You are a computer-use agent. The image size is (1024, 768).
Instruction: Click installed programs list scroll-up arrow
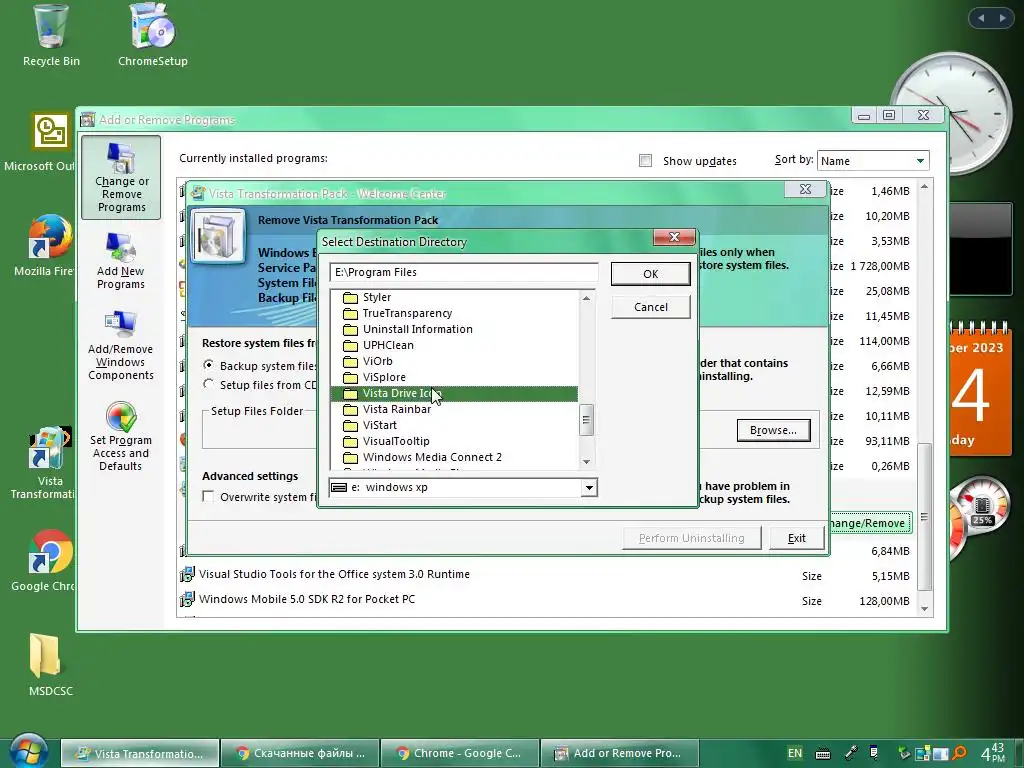pyautogui.click(x=924, y=187)
